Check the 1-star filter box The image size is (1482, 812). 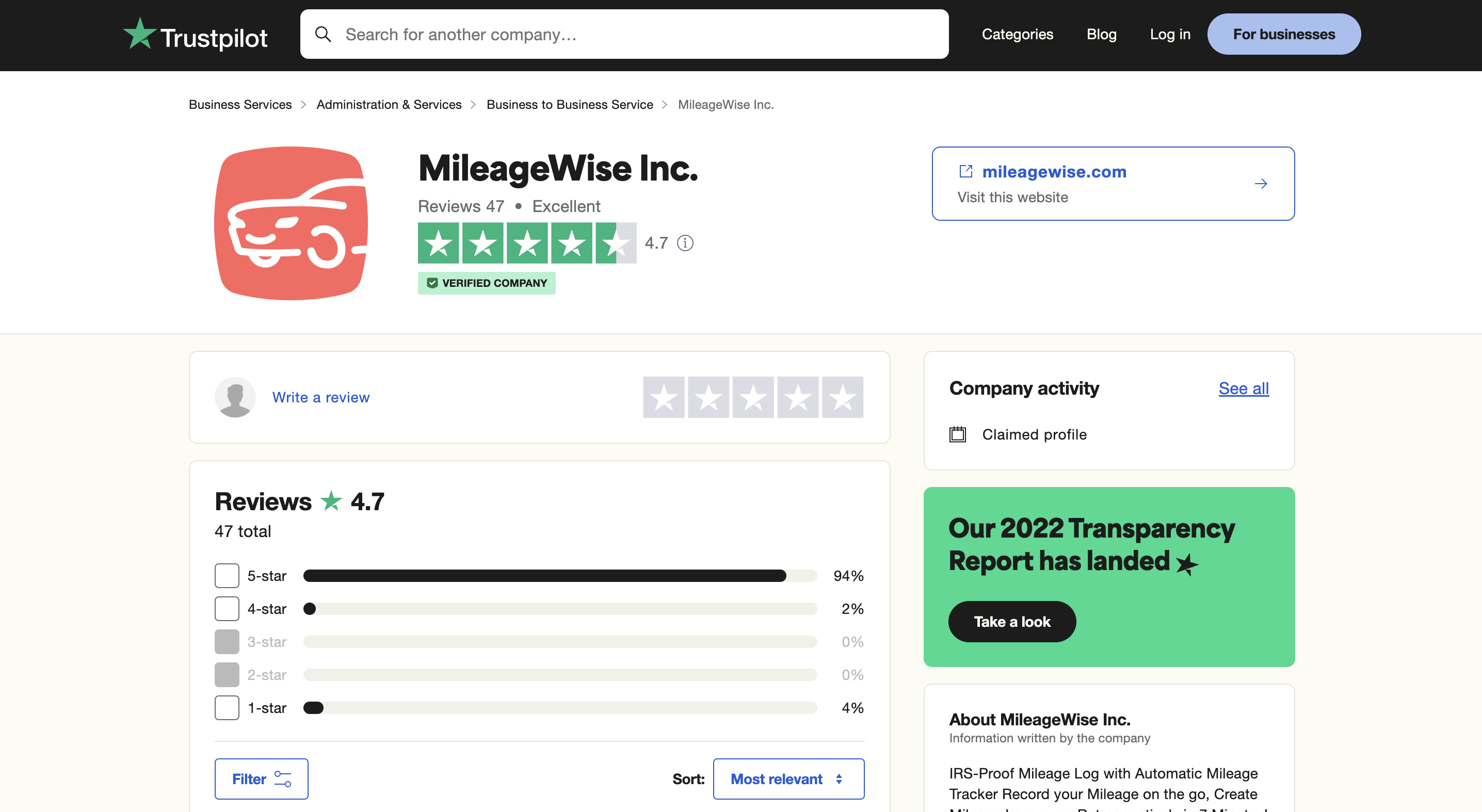coord(227,708)
